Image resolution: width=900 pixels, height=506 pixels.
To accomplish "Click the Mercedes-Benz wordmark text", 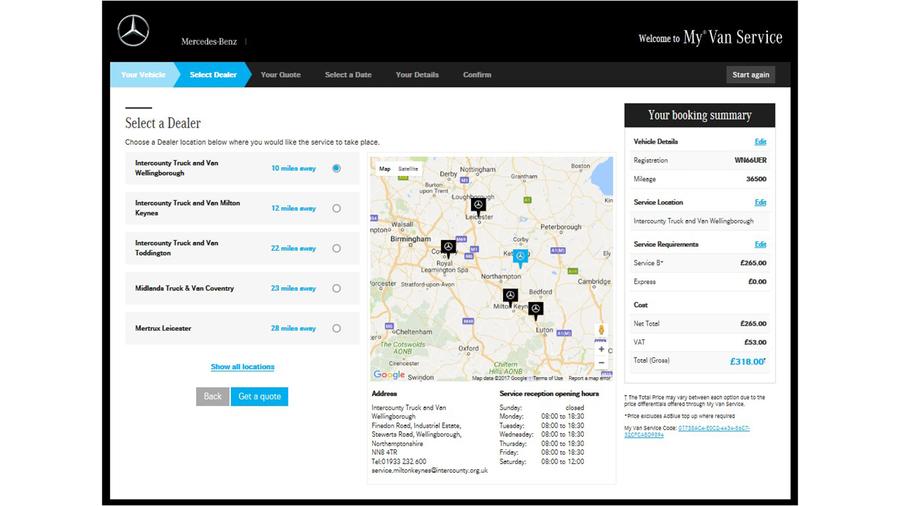I will pos(209,41).
